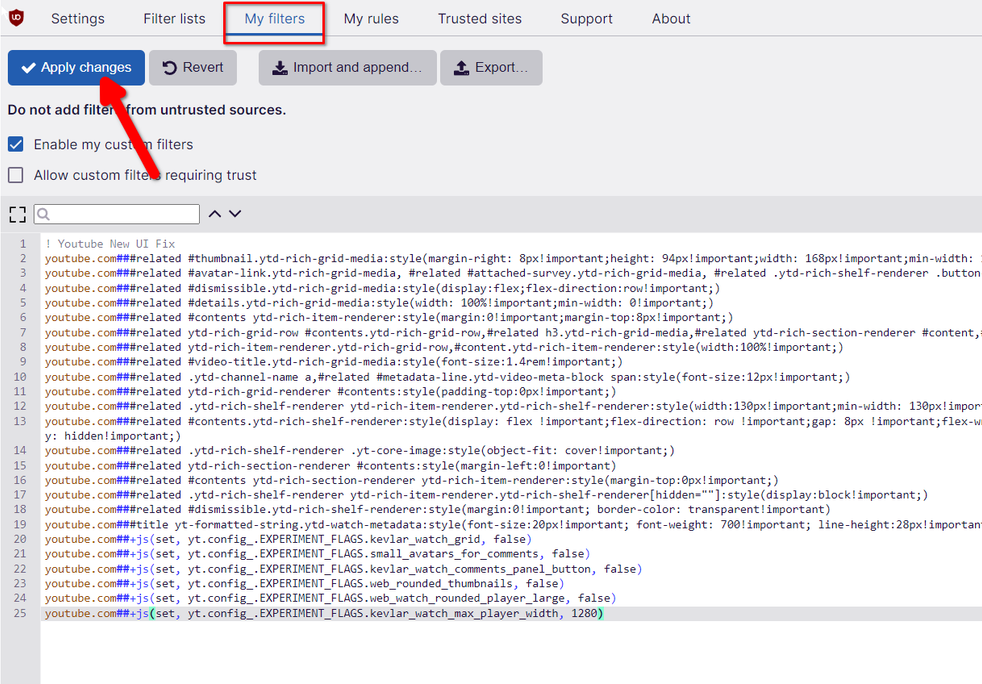Open the About tab

tap(671, 19)
